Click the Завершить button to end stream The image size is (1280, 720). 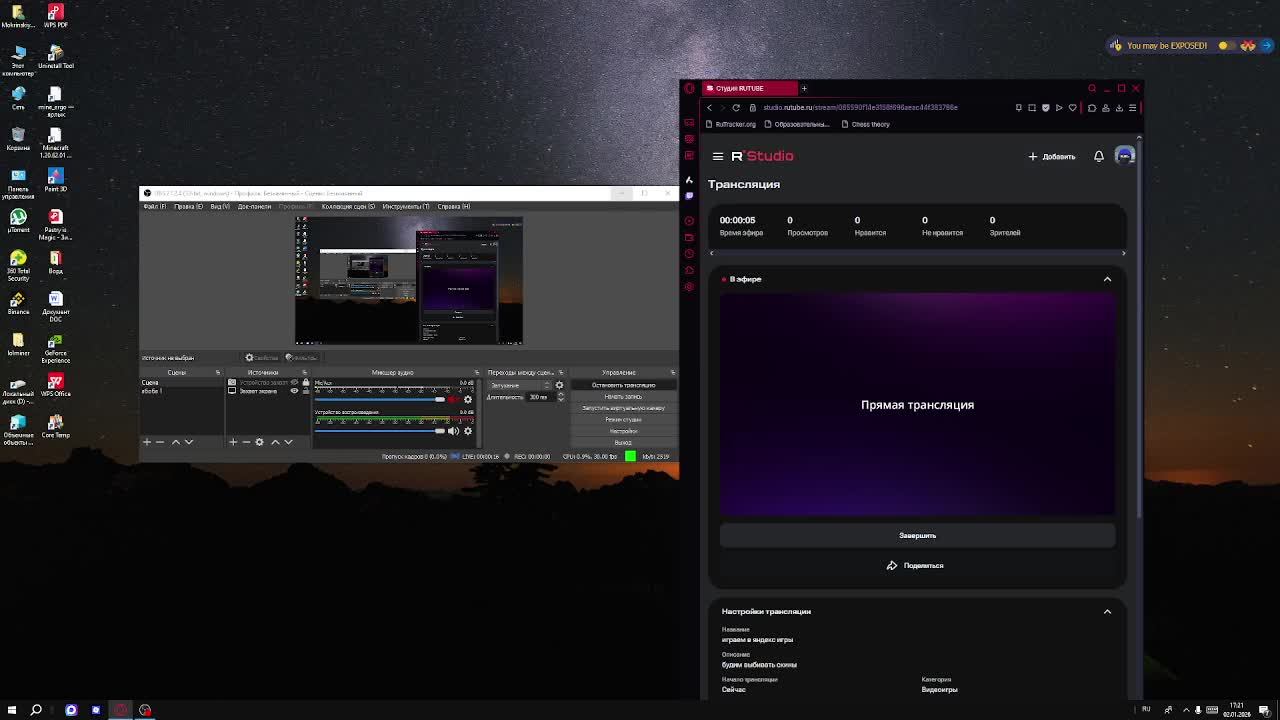[917, 536]
